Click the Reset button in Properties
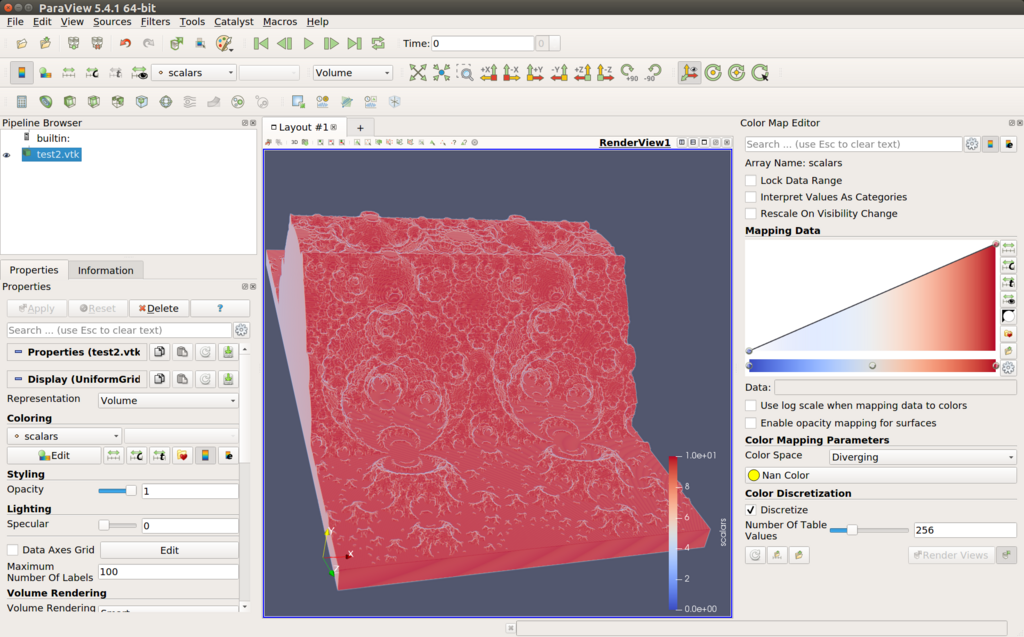The width and height of the screenshot is (1024, 637). [97, 308]
